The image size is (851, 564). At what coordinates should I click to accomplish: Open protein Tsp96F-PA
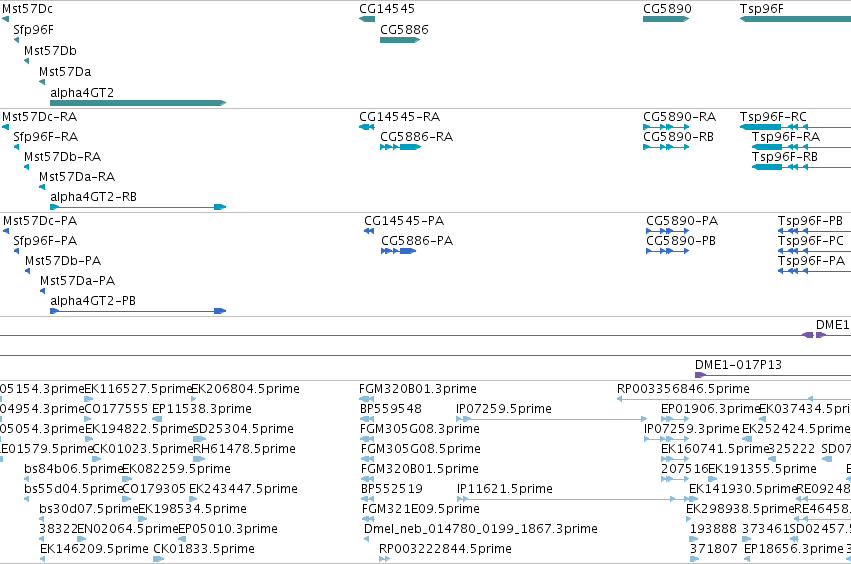click(x=811, y=261)
